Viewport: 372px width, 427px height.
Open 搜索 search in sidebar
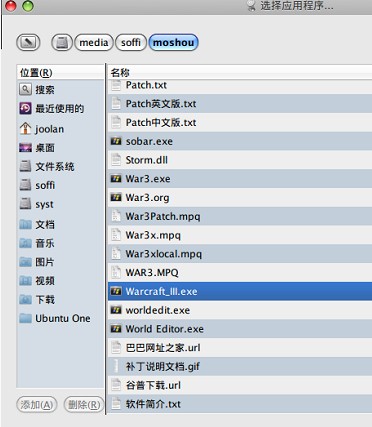click(60, 89)
